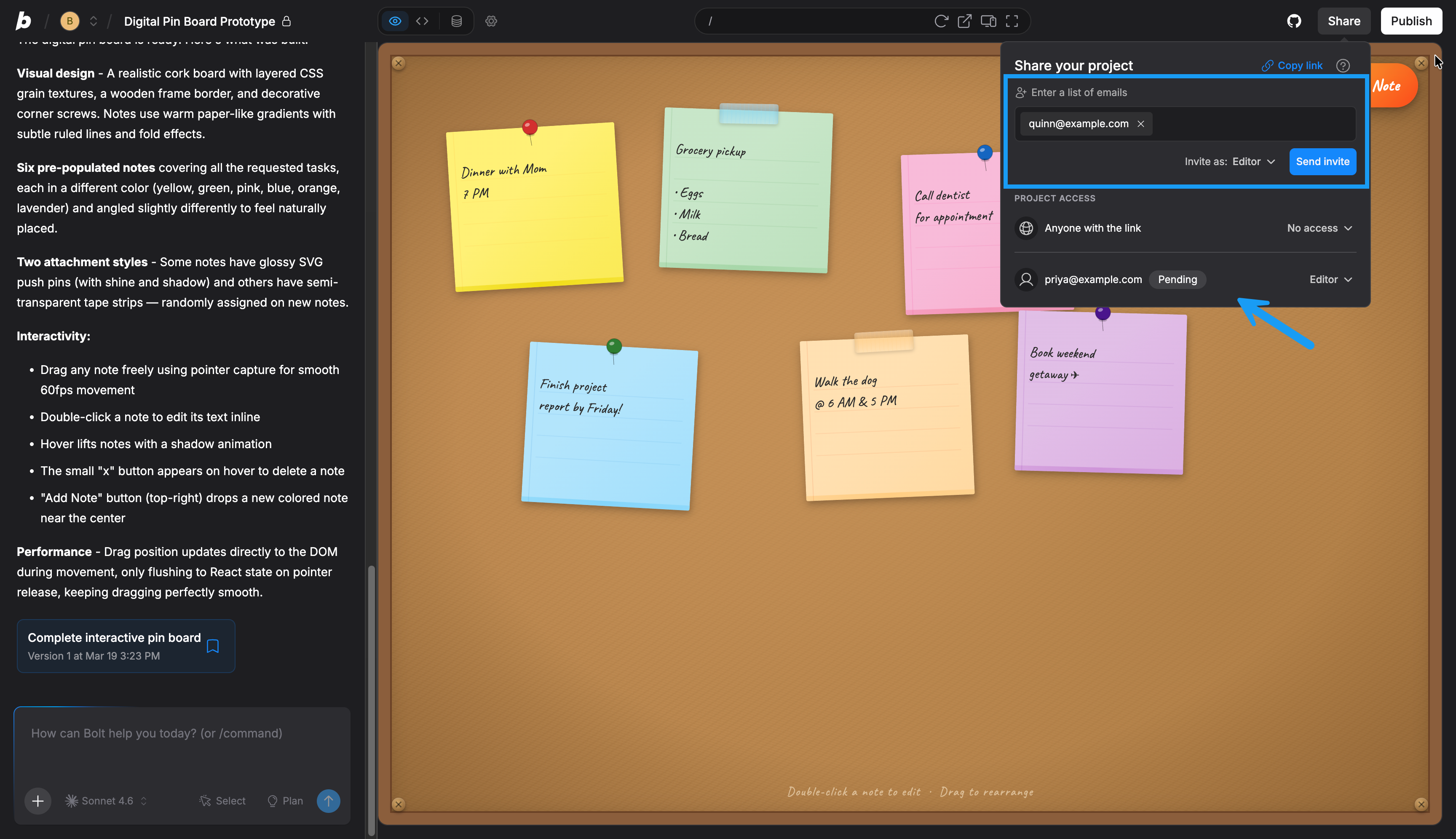
Task: Copy the project share link
Action: click(x=1292, y=66)
